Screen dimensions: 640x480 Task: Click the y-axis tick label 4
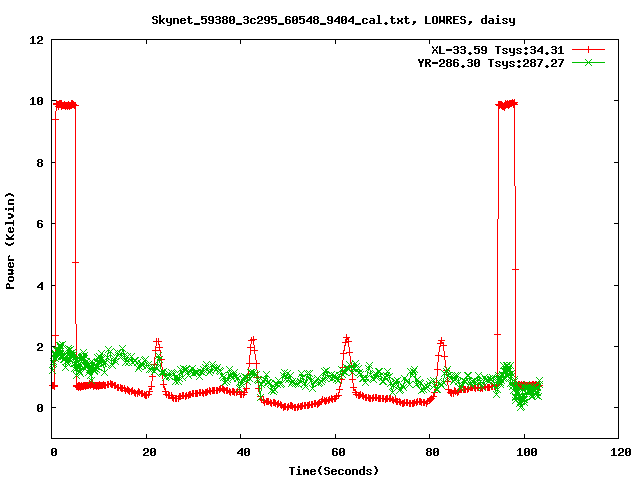pos(40,286)
